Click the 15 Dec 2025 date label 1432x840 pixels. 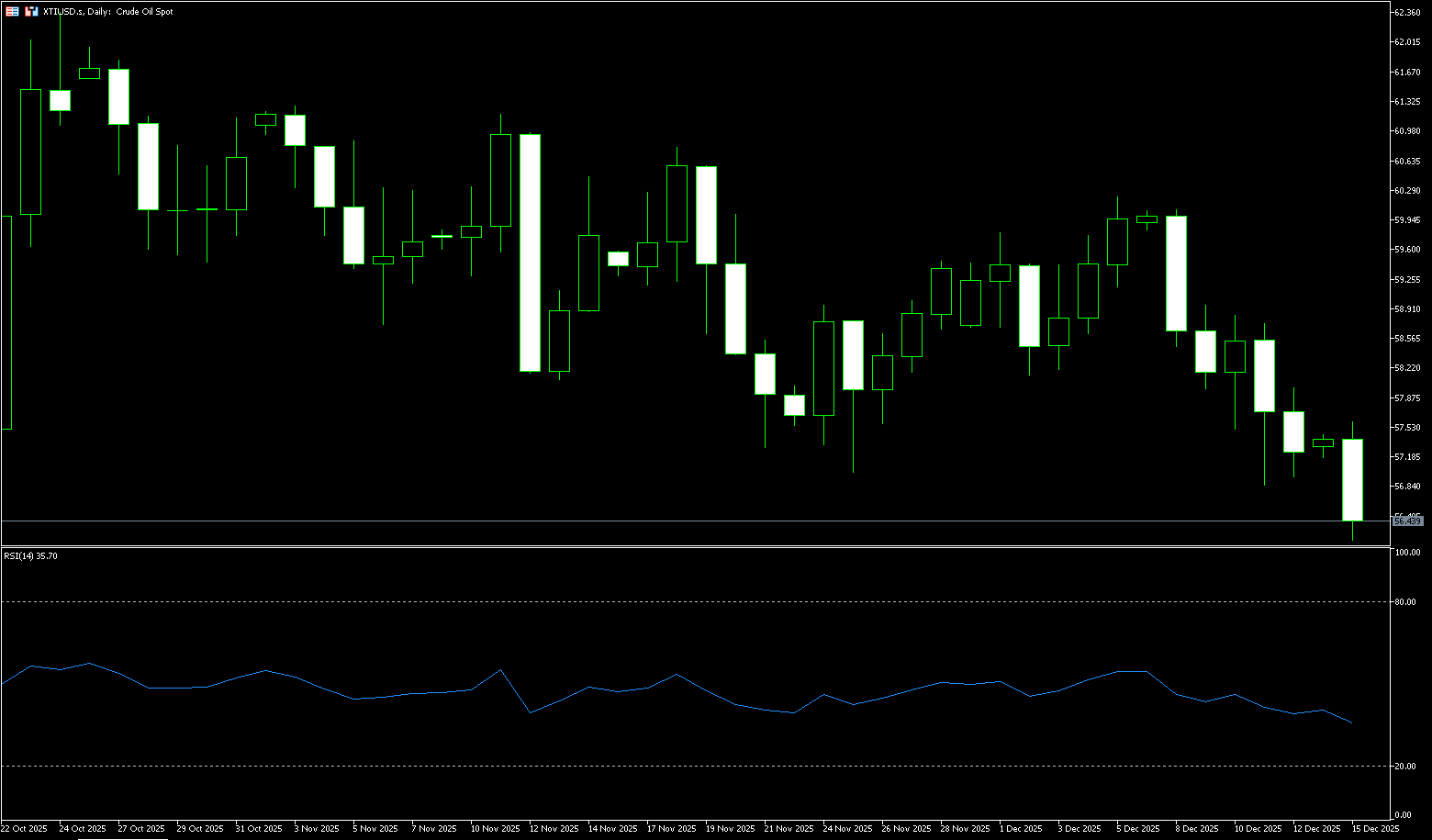[x=1375, y=828]
